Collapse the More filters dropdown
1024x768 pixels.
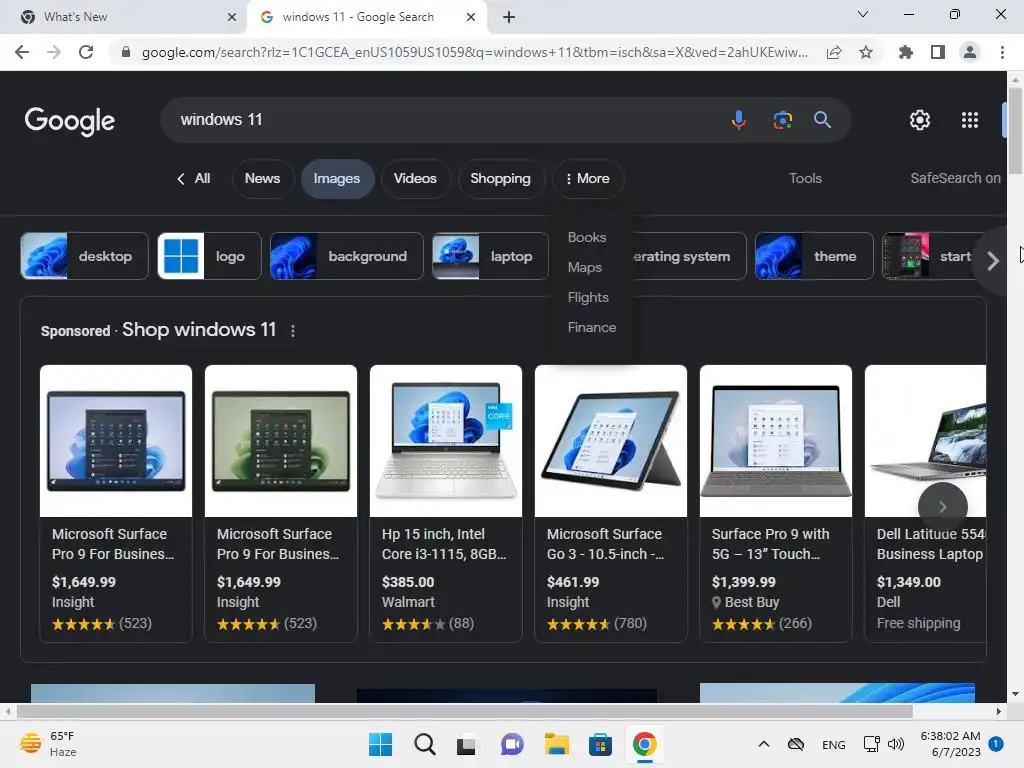(x=588, y=178)
